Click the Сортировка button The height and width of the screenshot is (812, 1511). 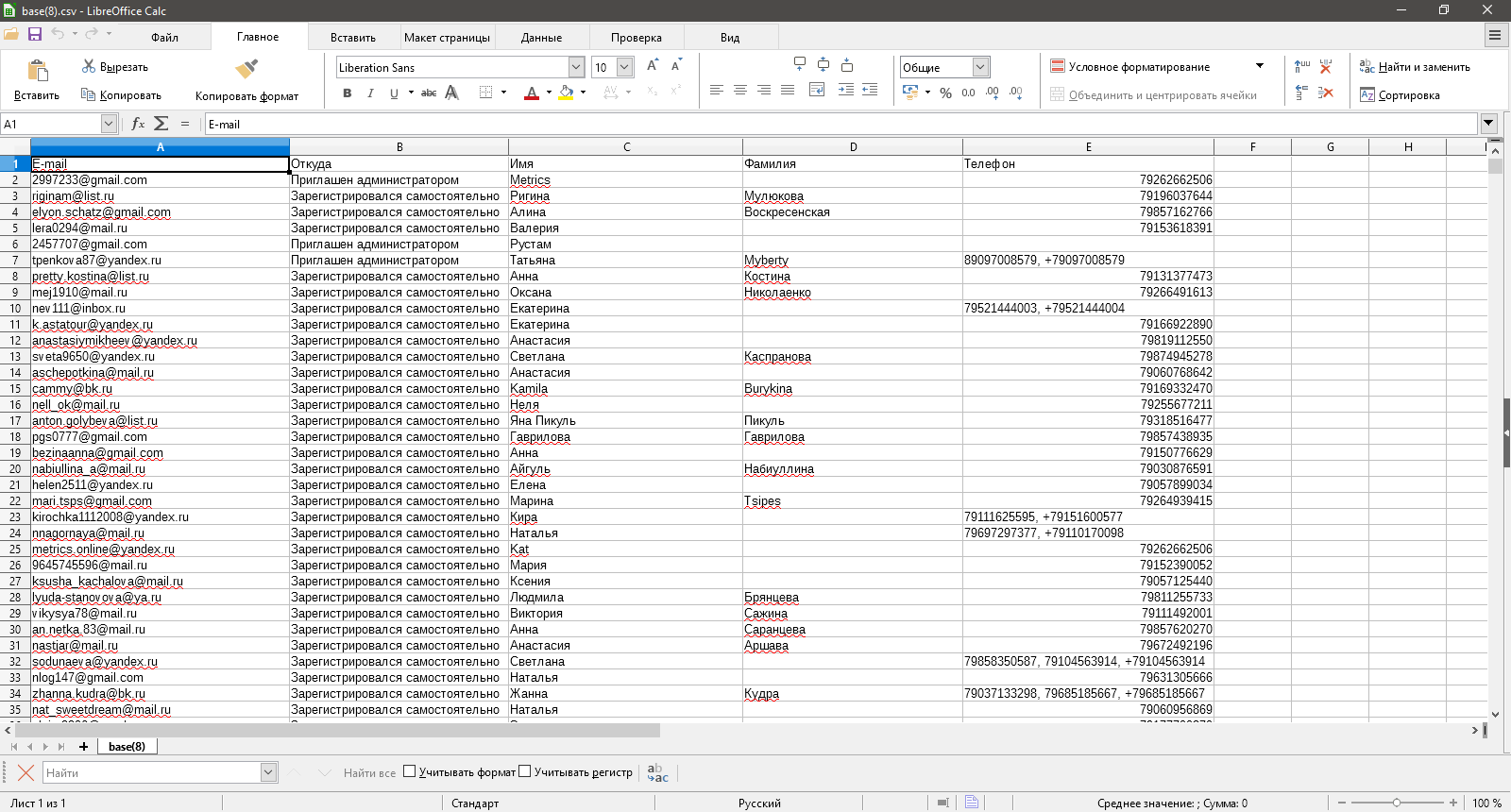click(x=1400, y=94)
